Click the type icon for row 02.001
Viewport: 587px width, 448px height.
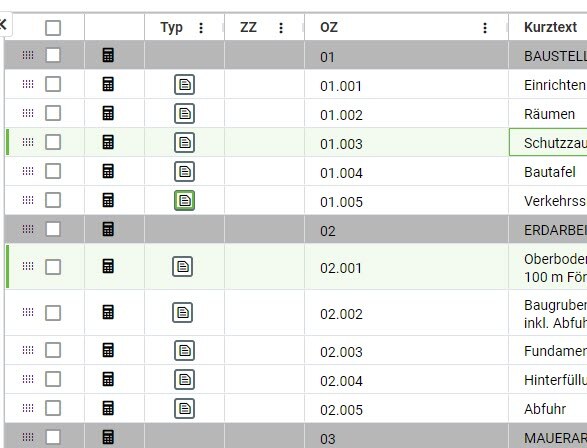point(183,266)
